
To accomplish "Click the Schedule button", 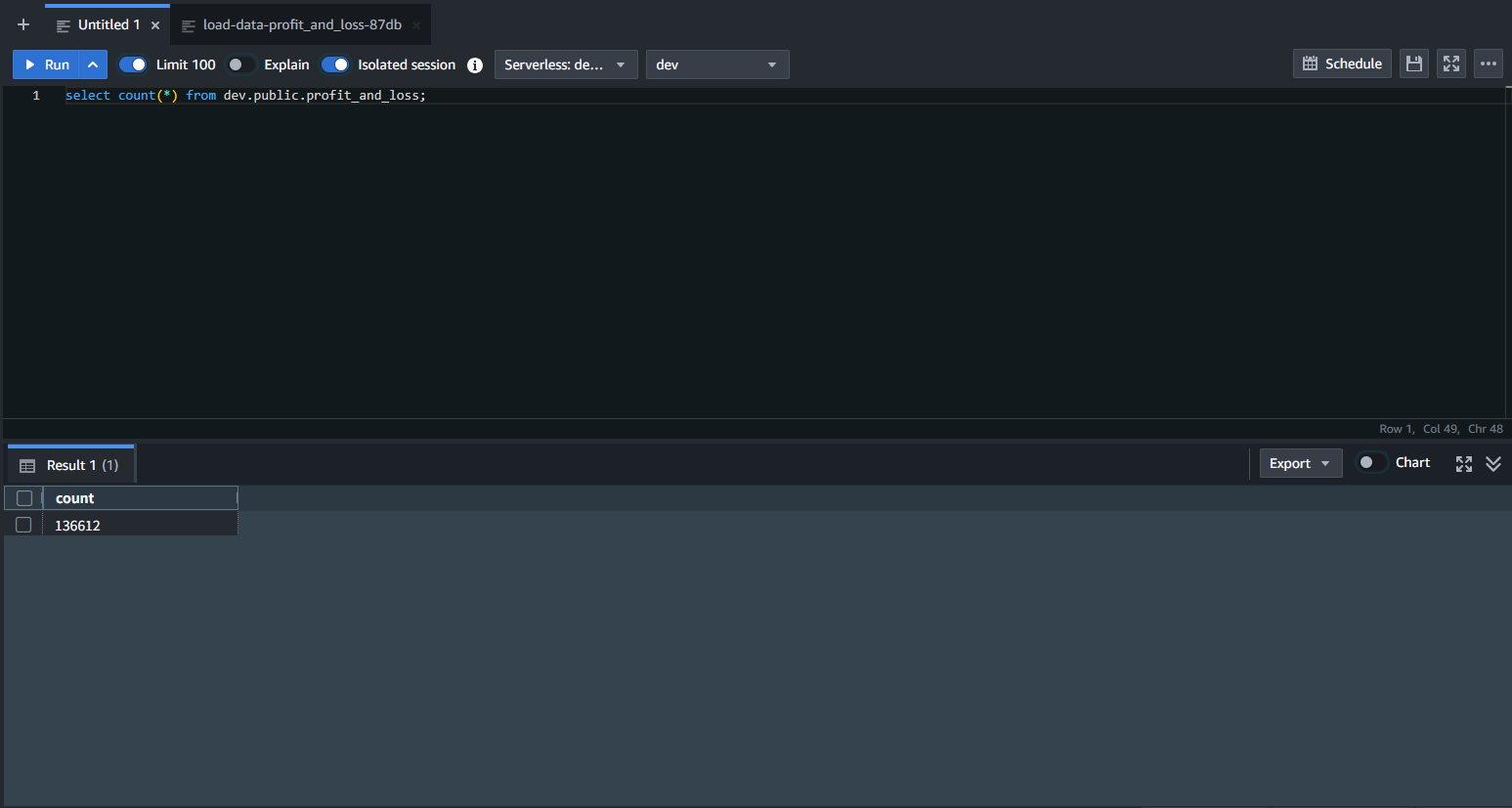I will tap(1342, 64).
